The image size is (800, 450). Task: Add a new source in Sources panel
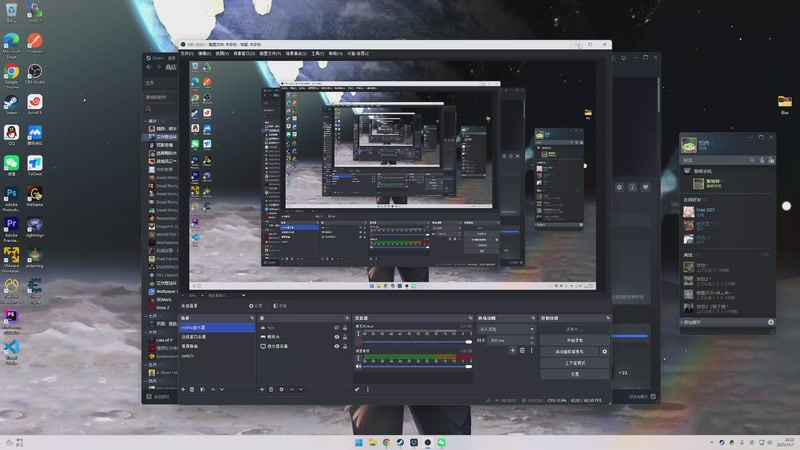[x=262, y=389]
